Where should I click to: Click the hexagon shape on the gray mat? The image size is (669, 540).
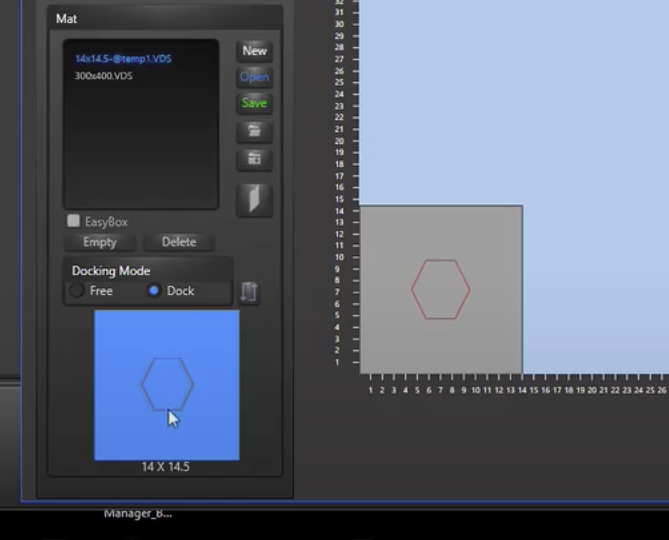[440, 289]
